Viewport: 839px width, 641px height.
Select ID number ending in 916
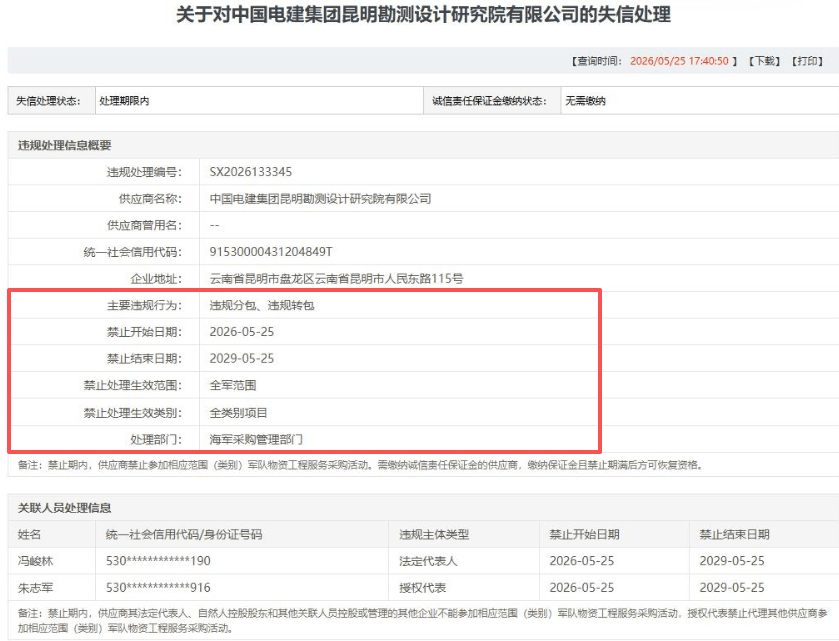158,587
